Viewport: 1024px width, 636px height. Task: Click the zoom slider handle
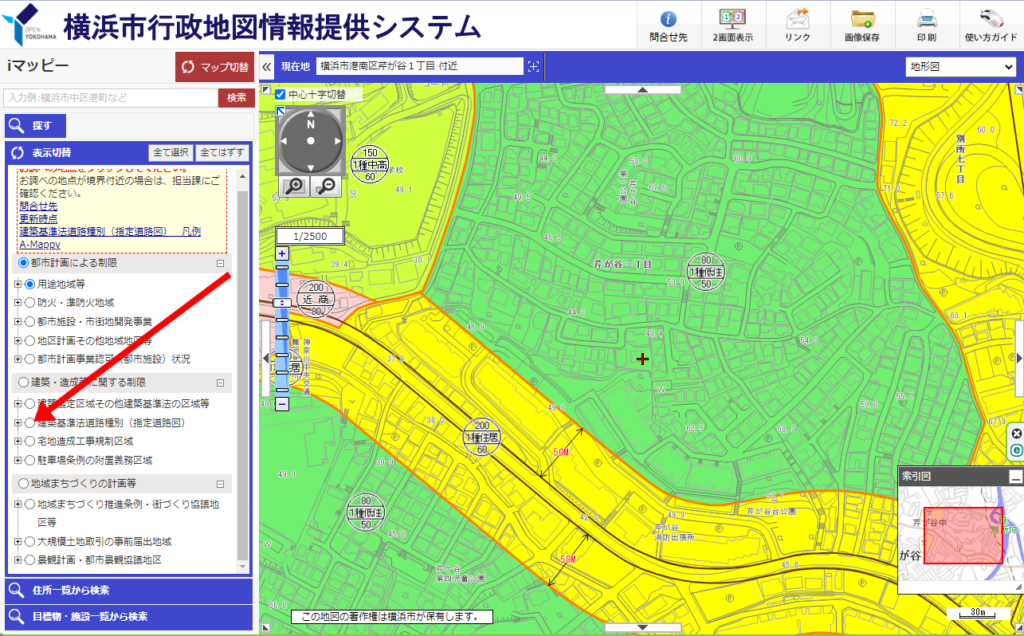(282, 303)
